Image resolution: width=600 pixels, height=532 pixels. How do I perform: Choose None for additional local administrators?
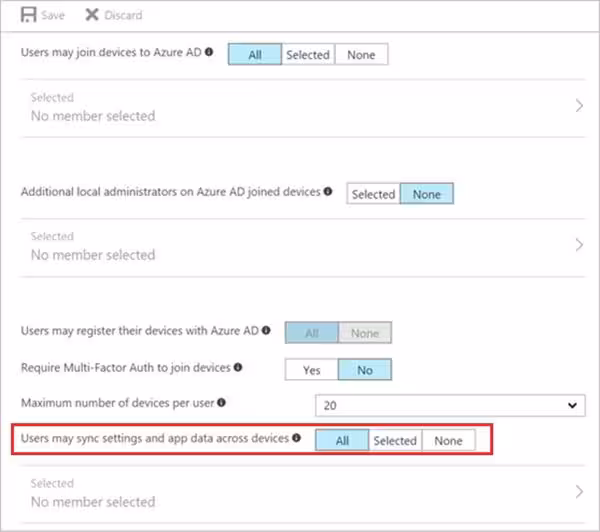click(x=427, y=194)
